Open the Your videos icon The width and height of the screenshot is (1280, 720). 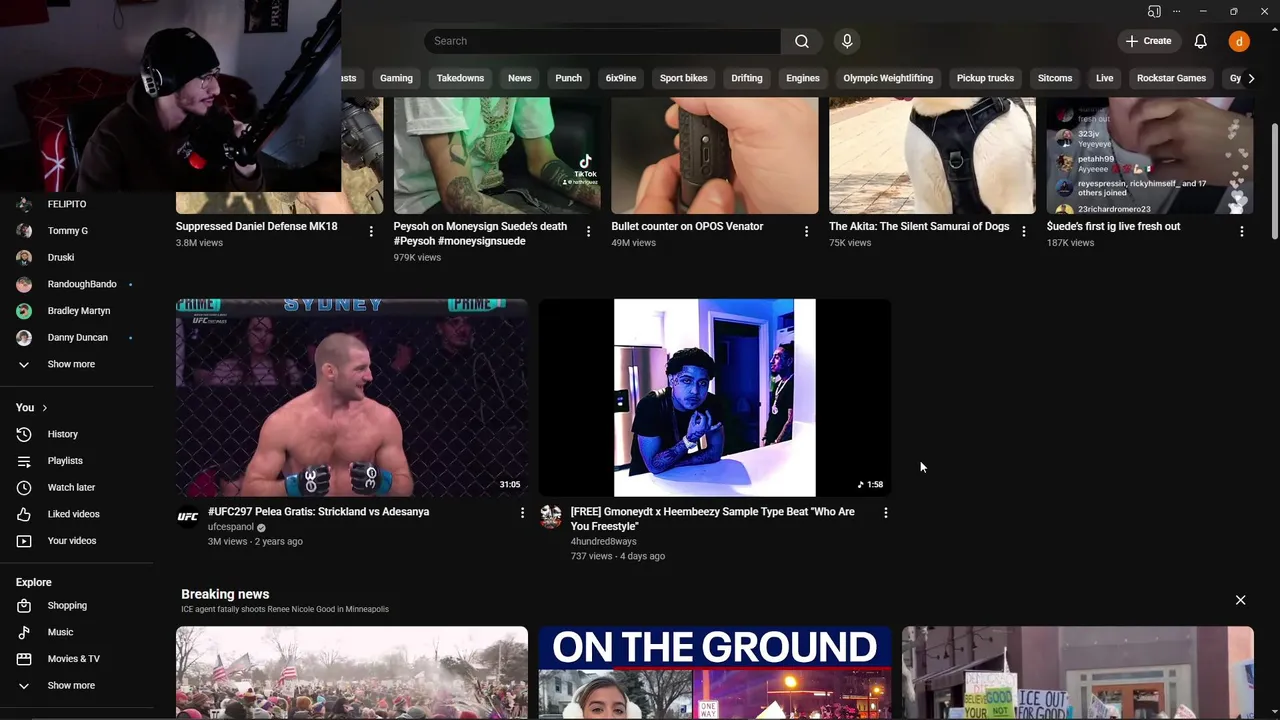[24, 541]
